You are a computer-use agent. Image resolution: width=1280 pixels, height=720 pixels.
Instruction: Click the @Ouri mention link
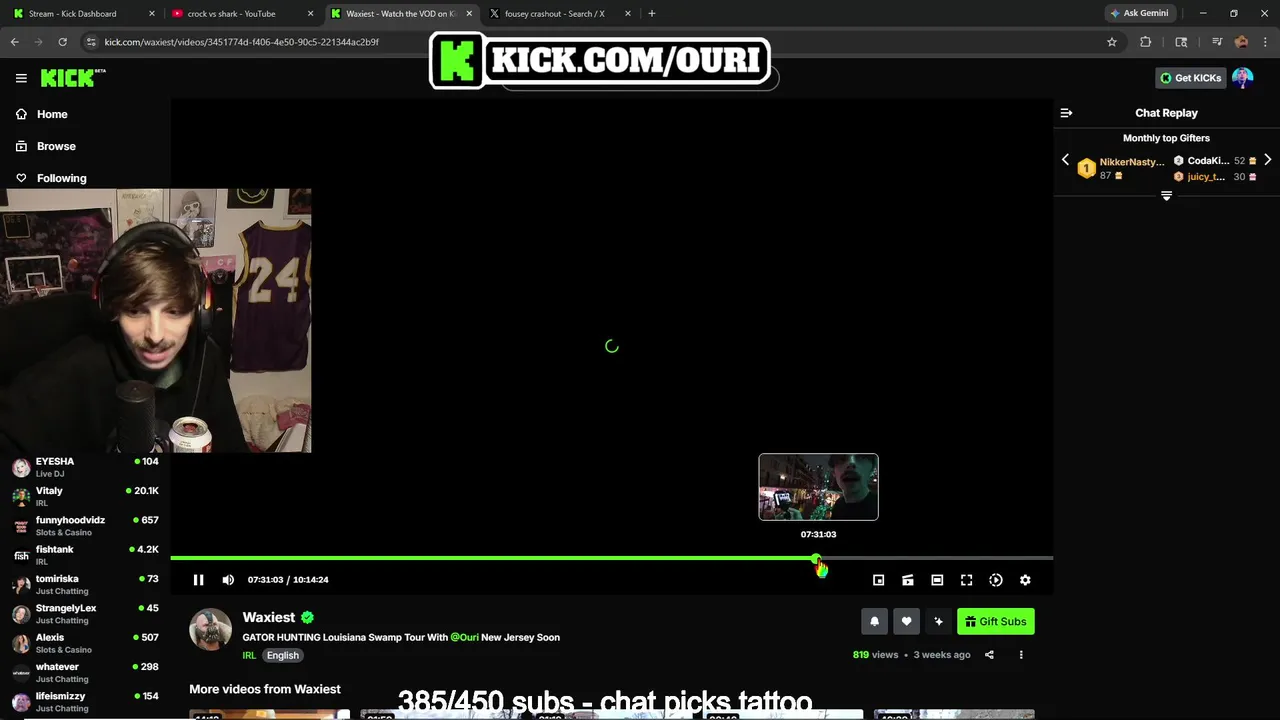[464, 637]
